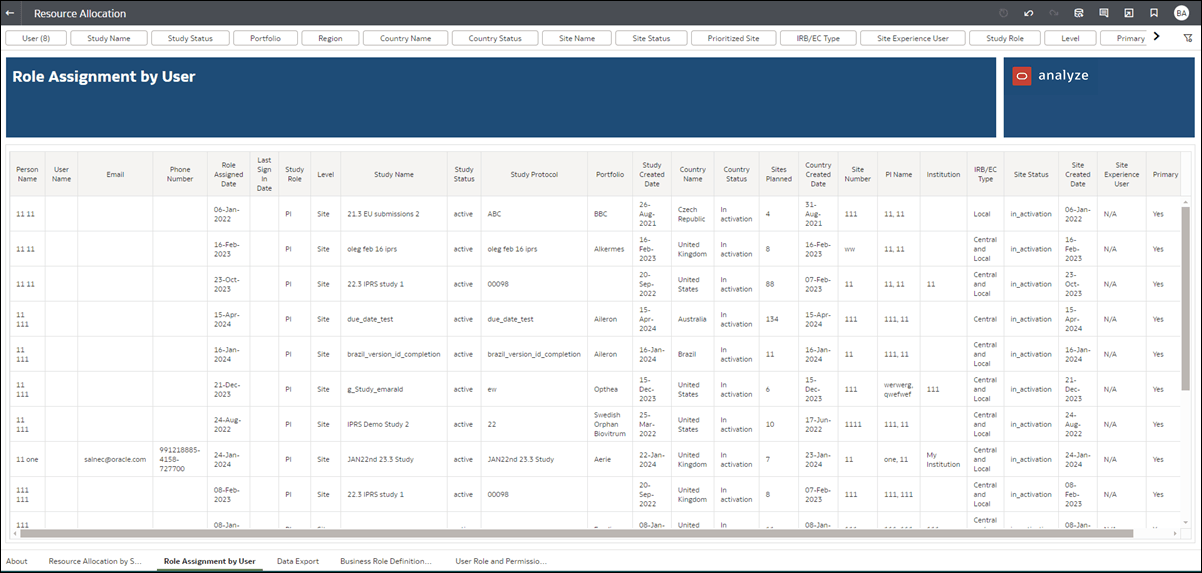Screen dimensions: 1202x573
Task: Redo the last undone action
Action: pos(1054,13)
